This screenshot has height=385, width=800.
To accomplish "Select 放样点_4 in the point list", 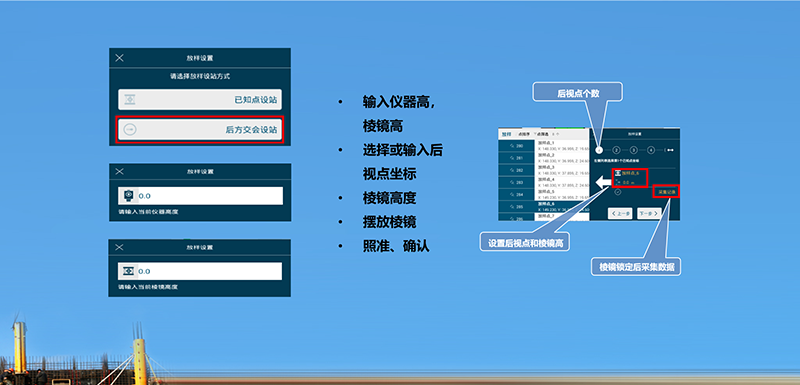I will [562, 182].
